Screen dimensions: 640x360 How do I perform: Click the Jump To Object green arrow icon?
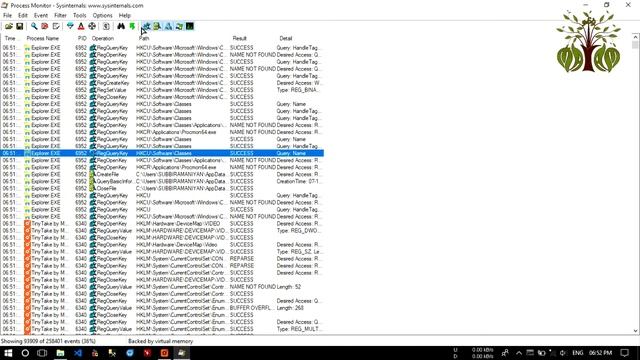coord(132,26)
